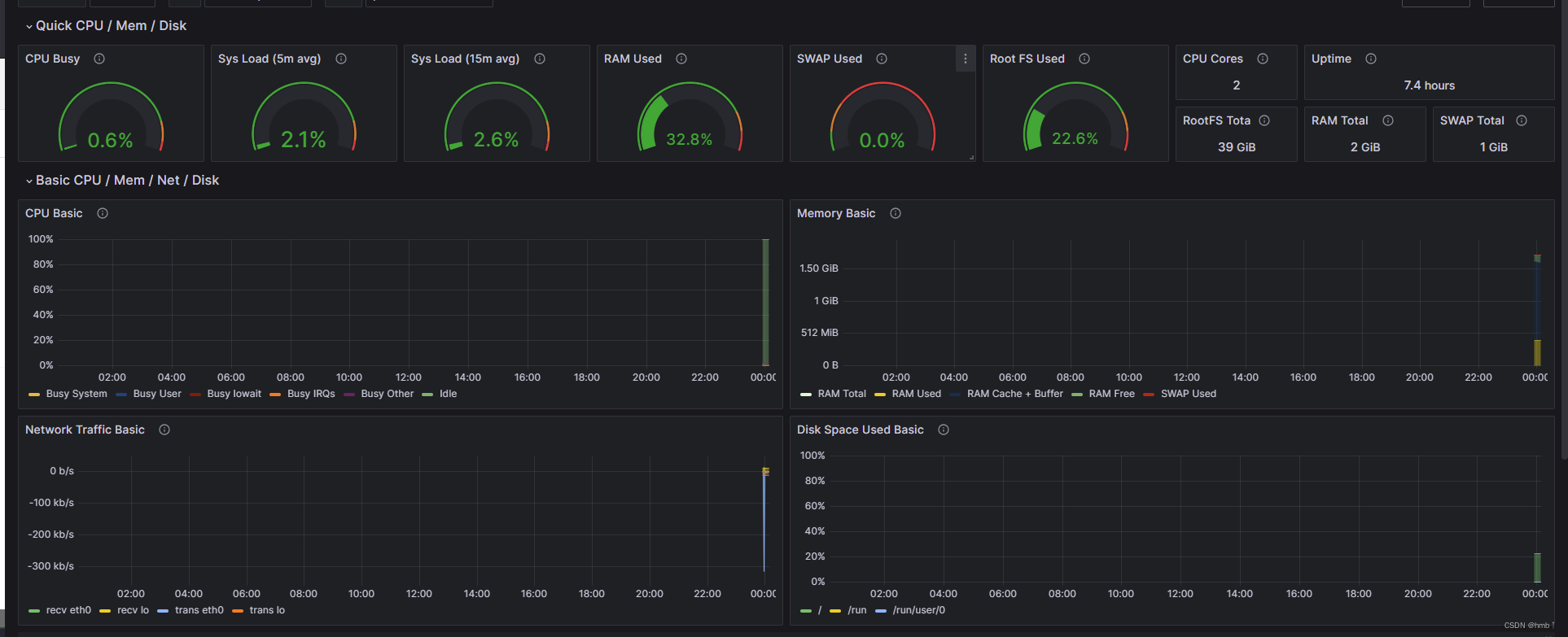The width and height of the screenshot is (1568, 637).
Task: Click the Network Traffic spike near 00:00
Action: click(764, 520)
